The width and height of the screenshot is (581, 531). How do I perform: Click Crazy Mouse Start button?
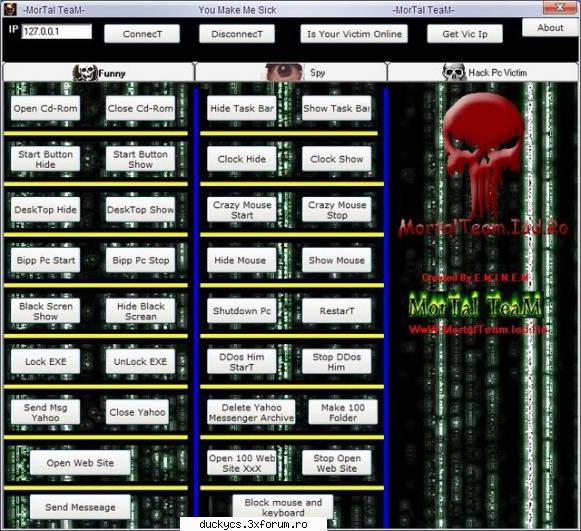click(242, 209)
